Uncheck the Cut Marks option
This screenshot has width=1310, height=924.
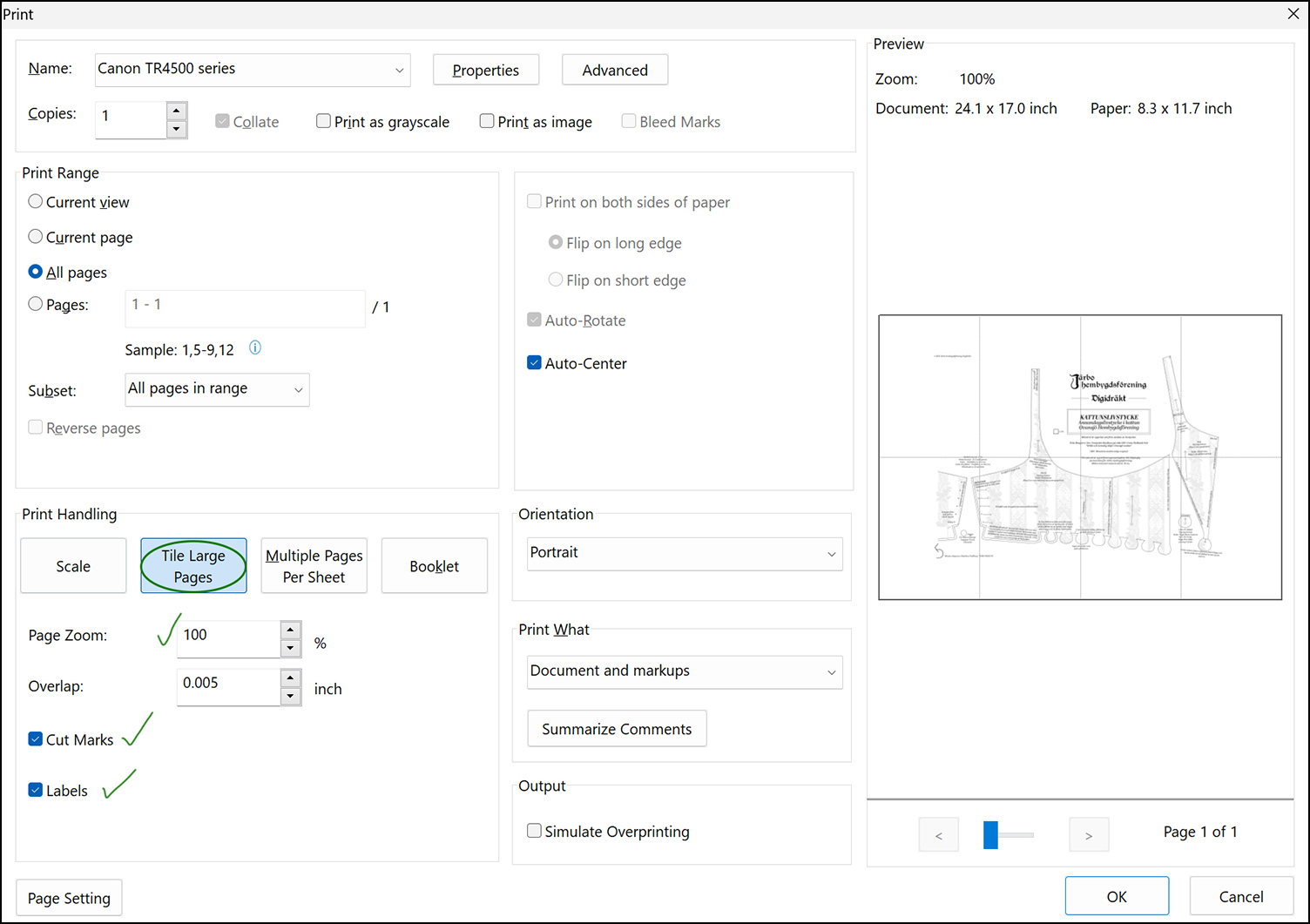pyautogui.click(x=36, y=739)
